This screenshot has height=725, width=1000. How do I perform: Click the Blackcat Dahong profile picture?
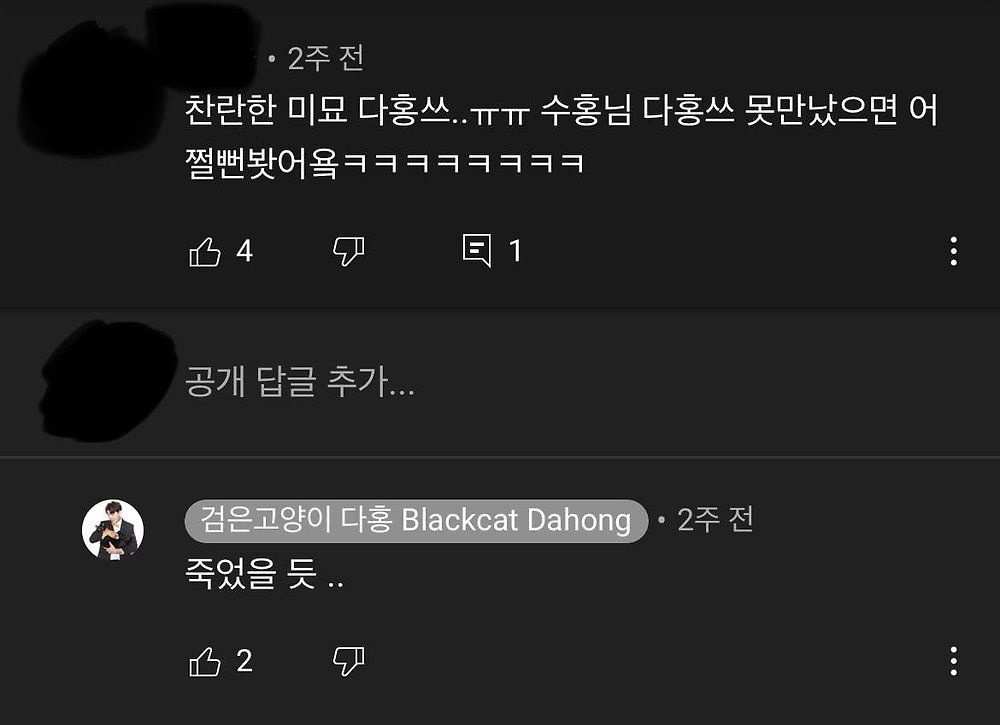113,530
